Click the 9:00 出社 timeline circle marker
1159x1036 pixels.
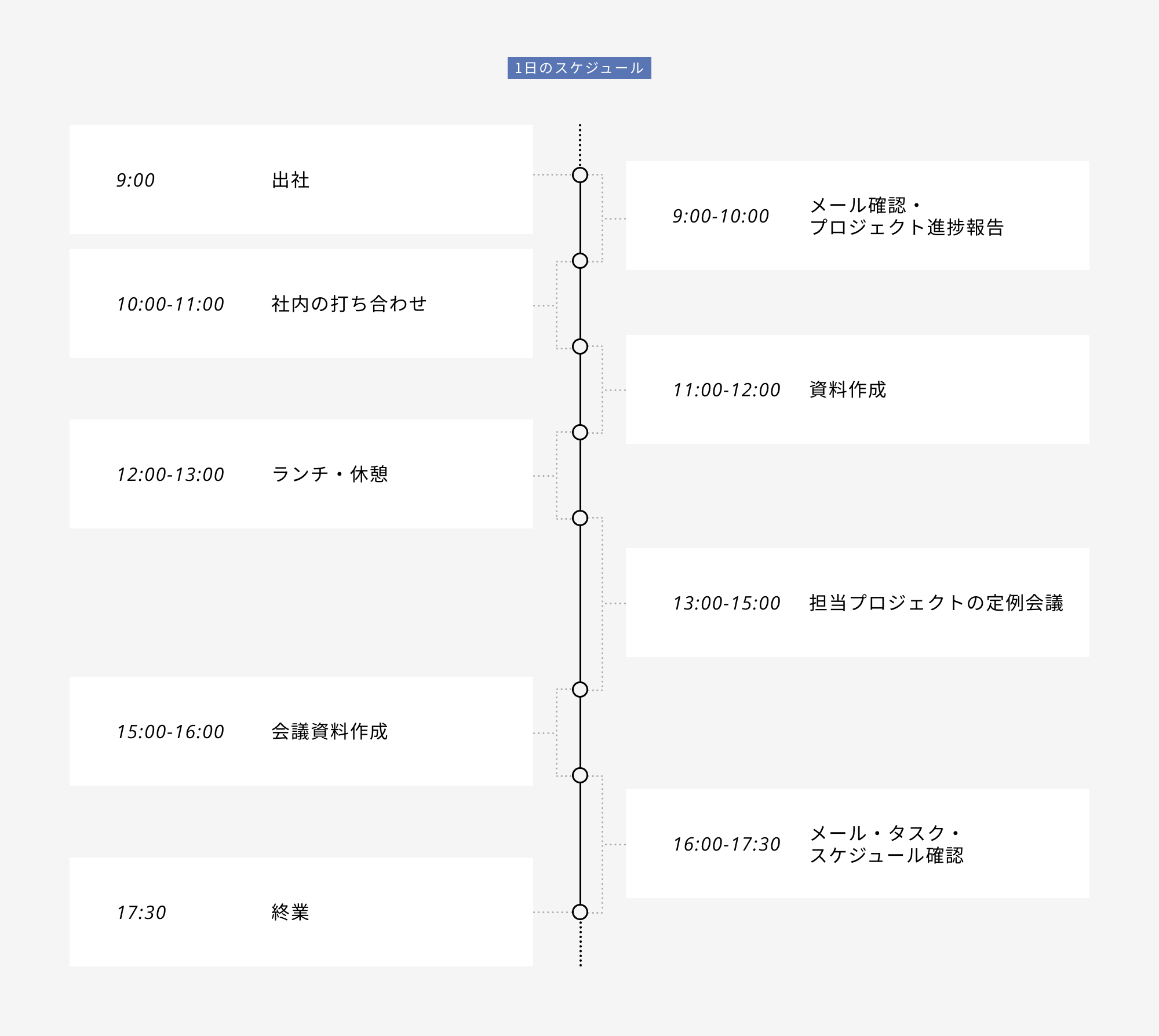coord(580,175)
